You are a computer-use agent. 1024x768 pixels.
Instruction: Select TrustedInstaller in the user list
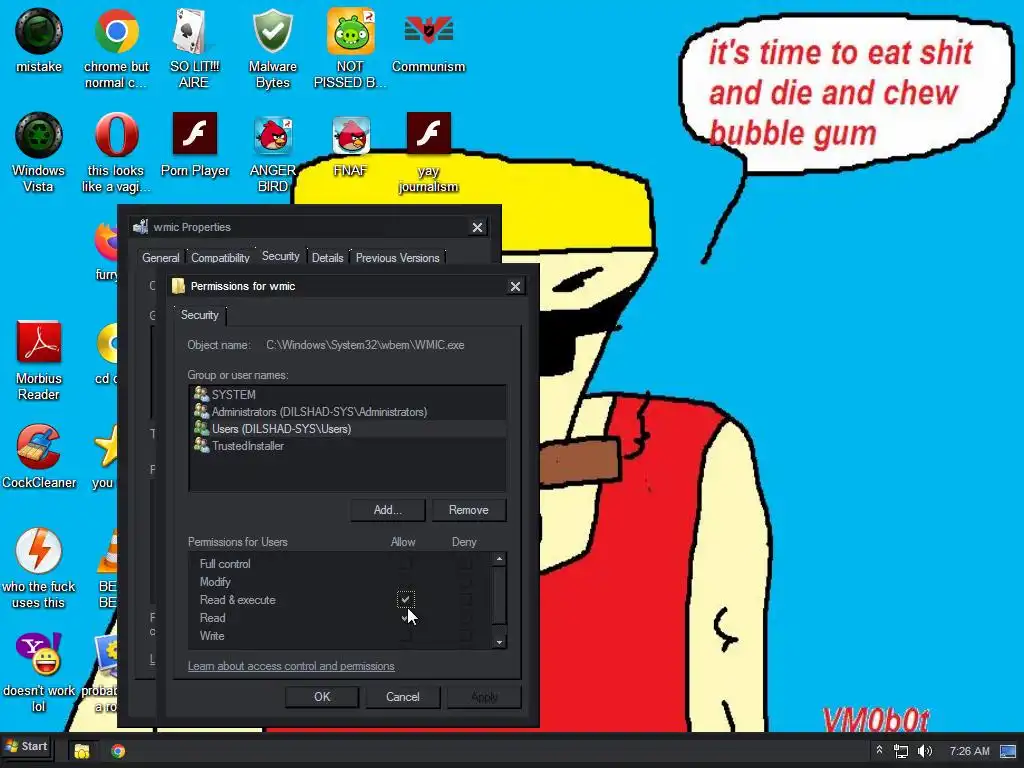tap(347, 445)
